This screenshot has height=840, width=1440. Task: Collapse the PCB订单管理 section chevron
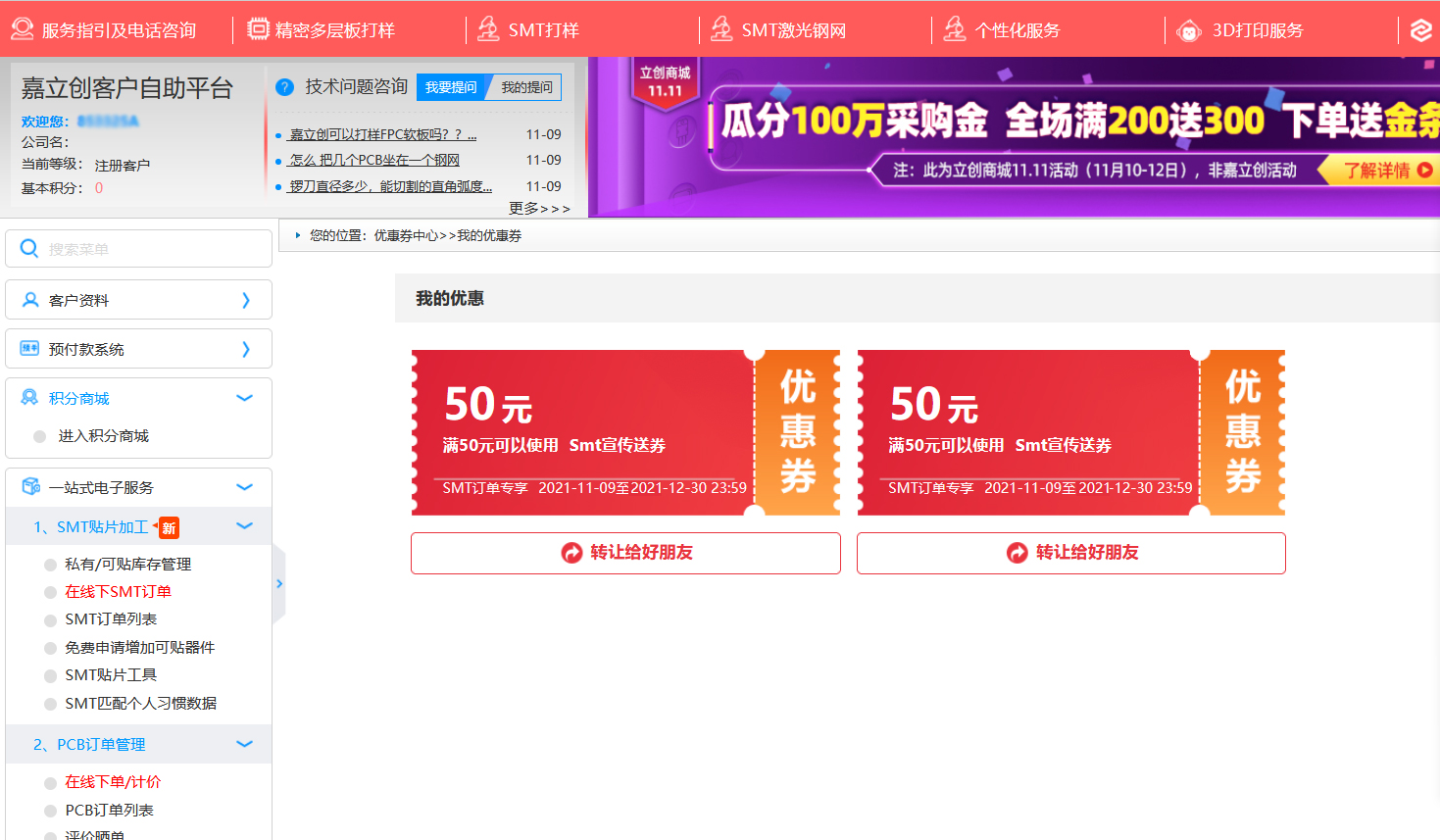[x=244, y=745]
